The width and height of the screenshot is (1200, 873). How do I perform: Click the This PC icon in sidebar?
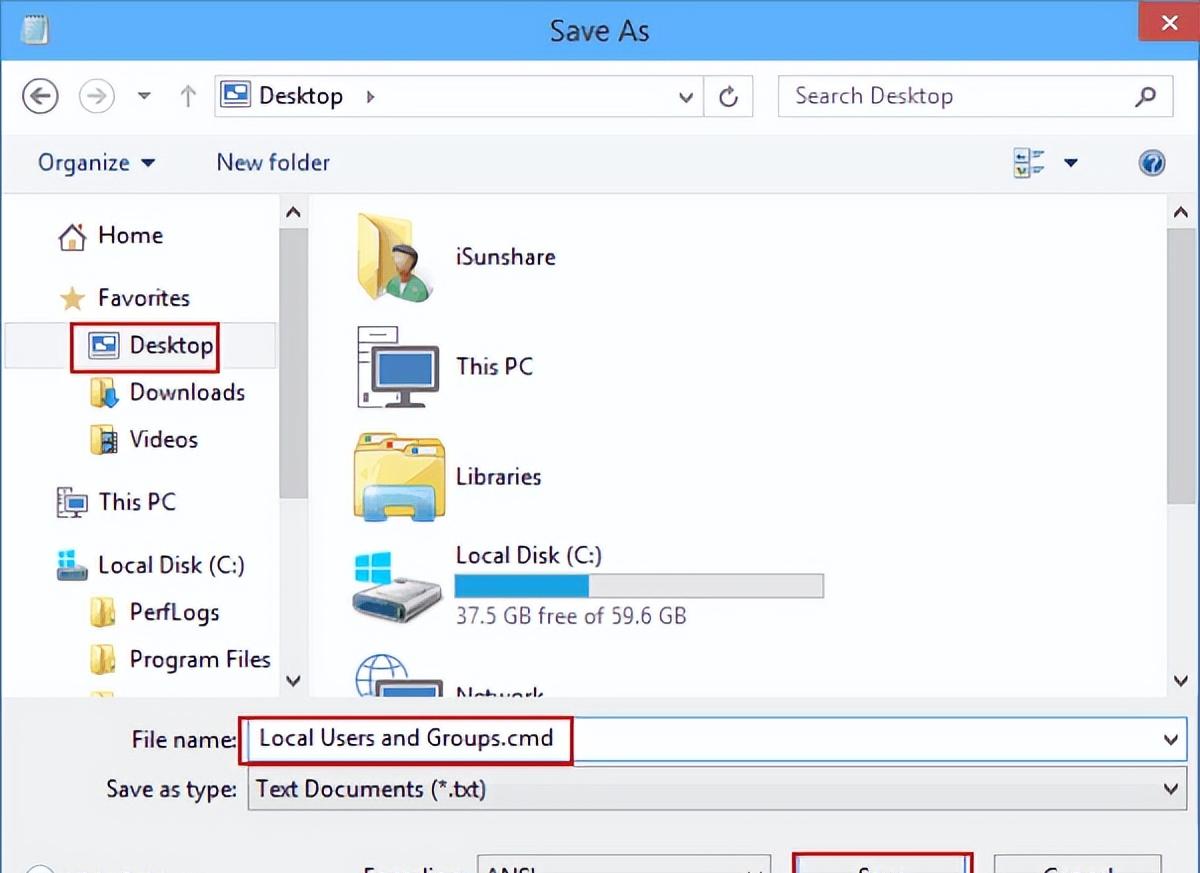[x=72, y=503]
